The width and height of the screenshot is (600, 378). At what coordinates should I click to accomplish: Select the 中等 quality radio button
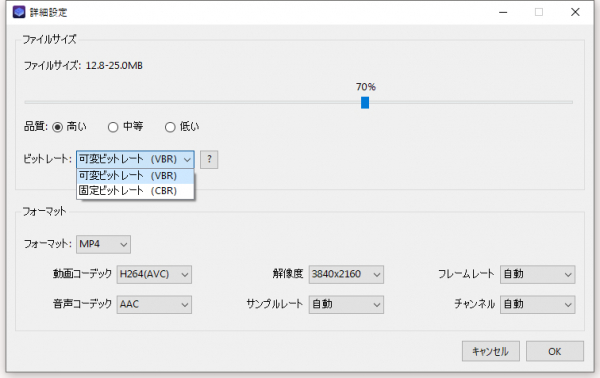113,127
